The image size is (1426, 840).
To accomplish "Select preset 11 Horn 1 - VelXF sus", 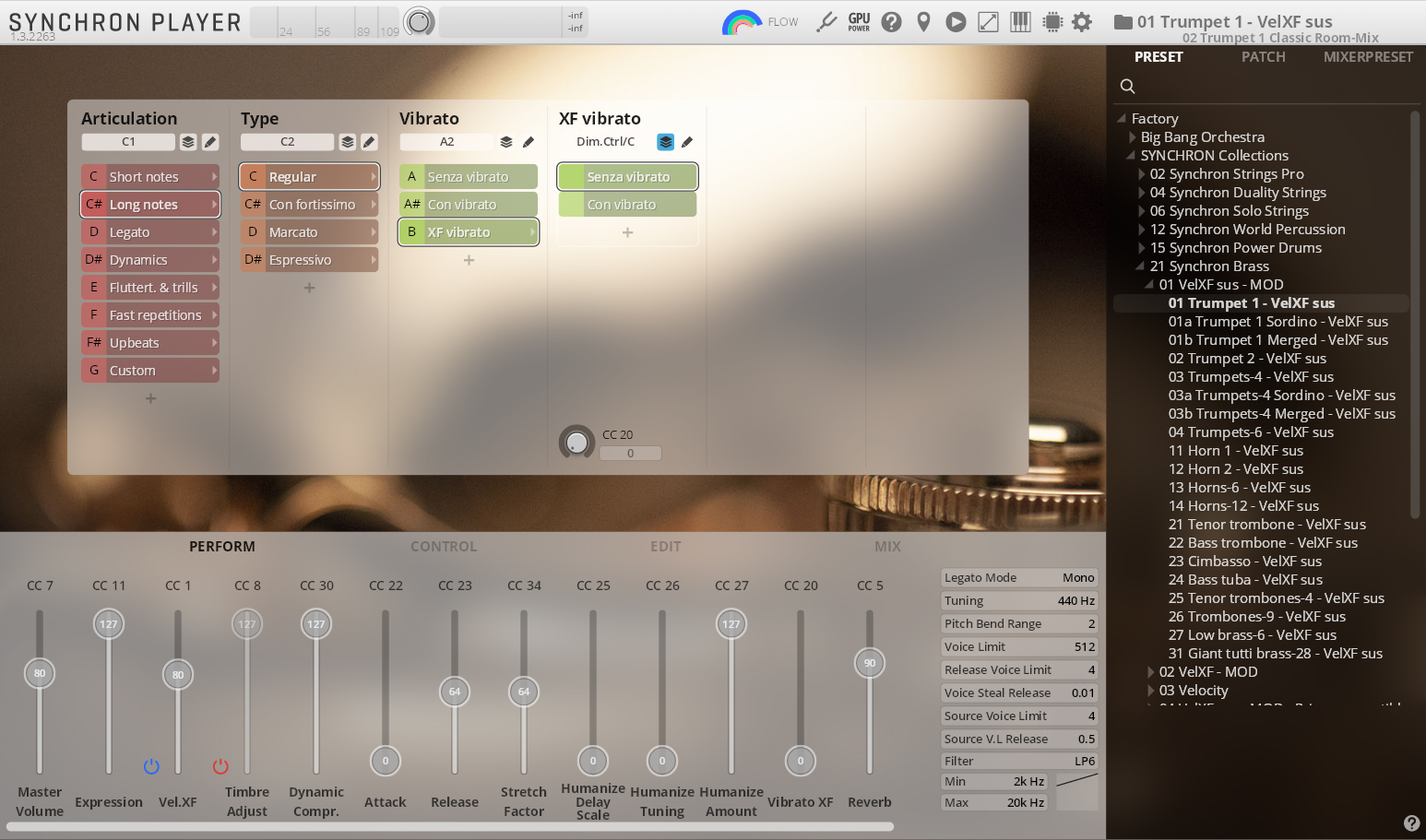I will click(x=1235, y=450).
